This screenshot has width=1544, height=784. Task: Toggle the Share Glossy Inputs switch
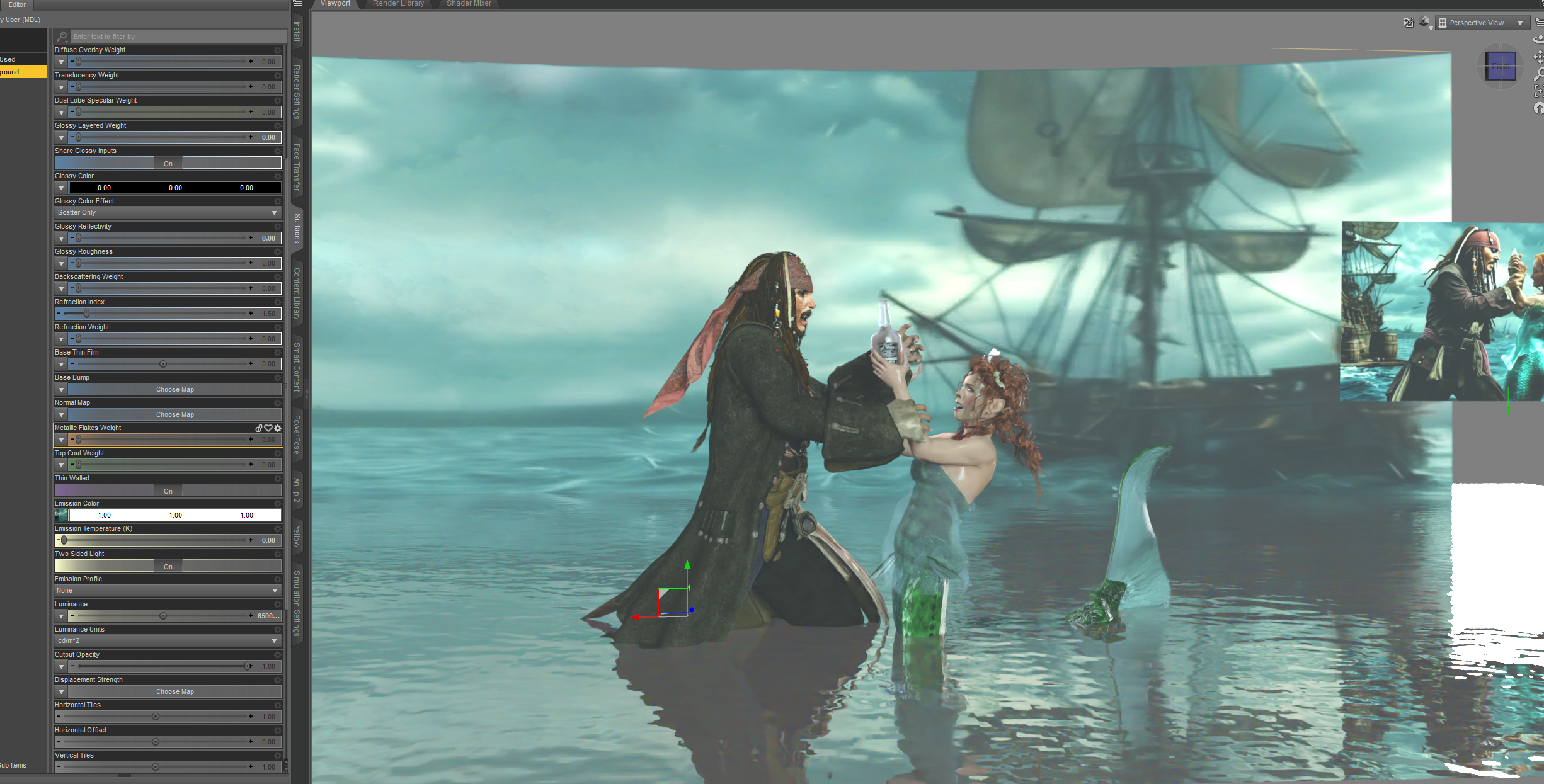(168, 163)
